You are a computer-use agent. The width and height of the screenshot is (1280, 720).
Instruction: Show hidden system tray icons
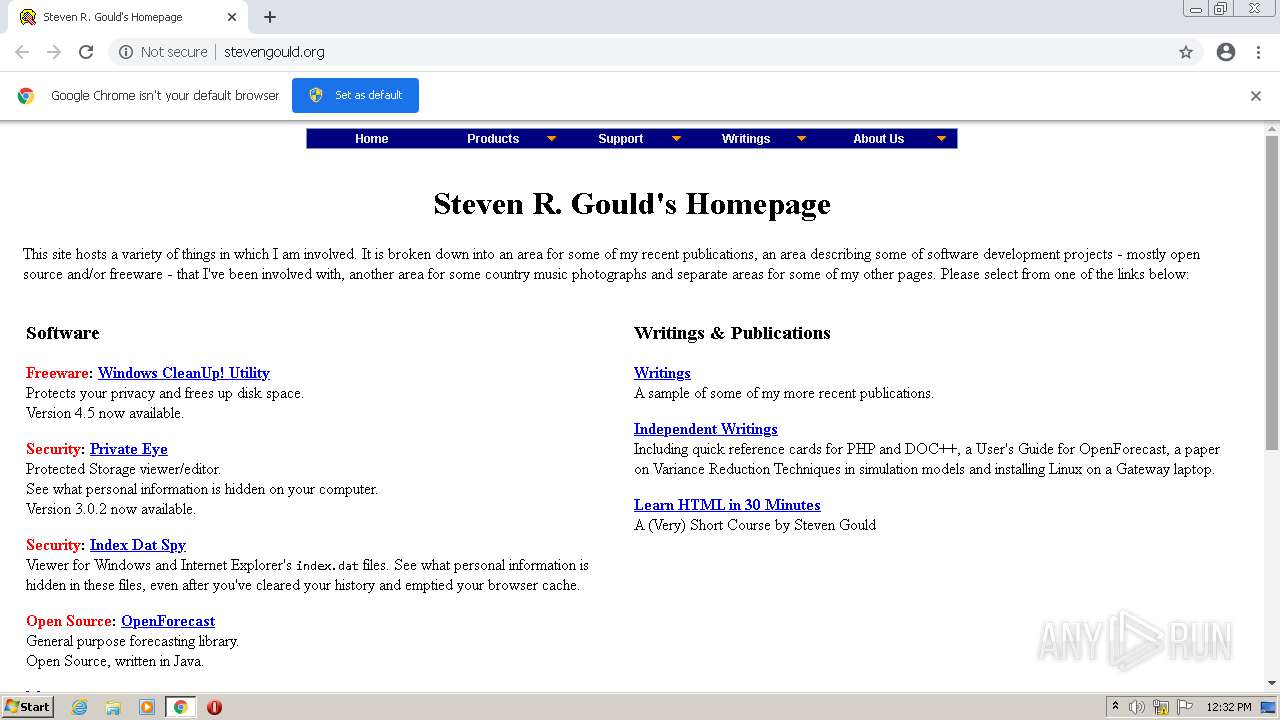pos(1115,707)
